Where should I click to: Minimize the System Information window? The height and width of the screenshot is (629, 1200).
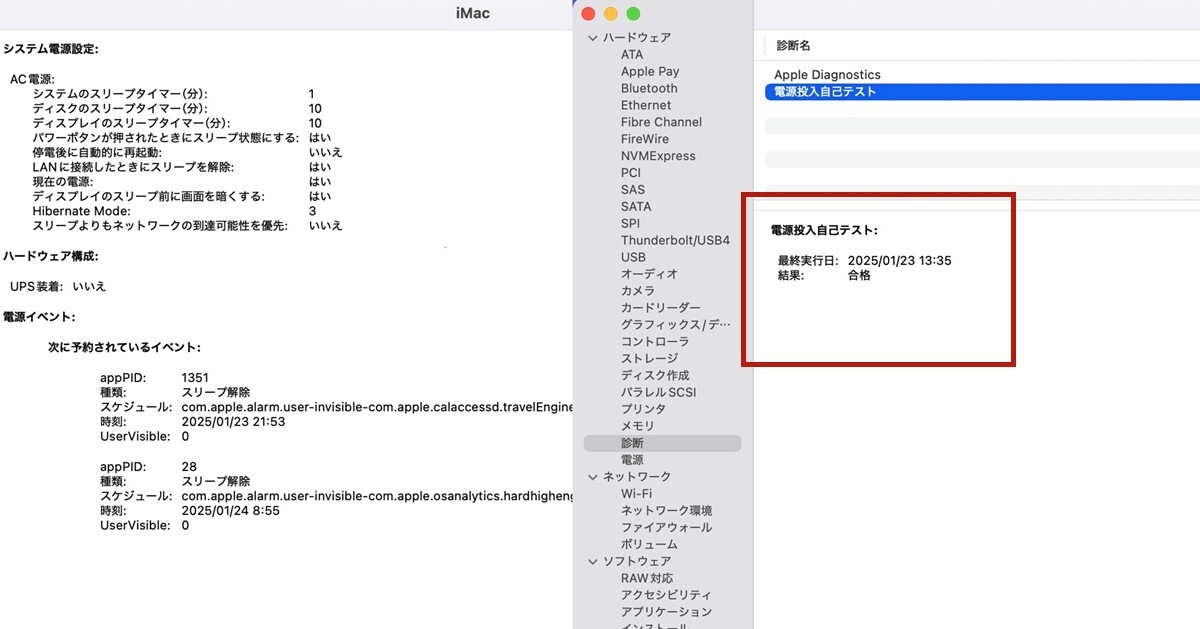tap(610, 14)
